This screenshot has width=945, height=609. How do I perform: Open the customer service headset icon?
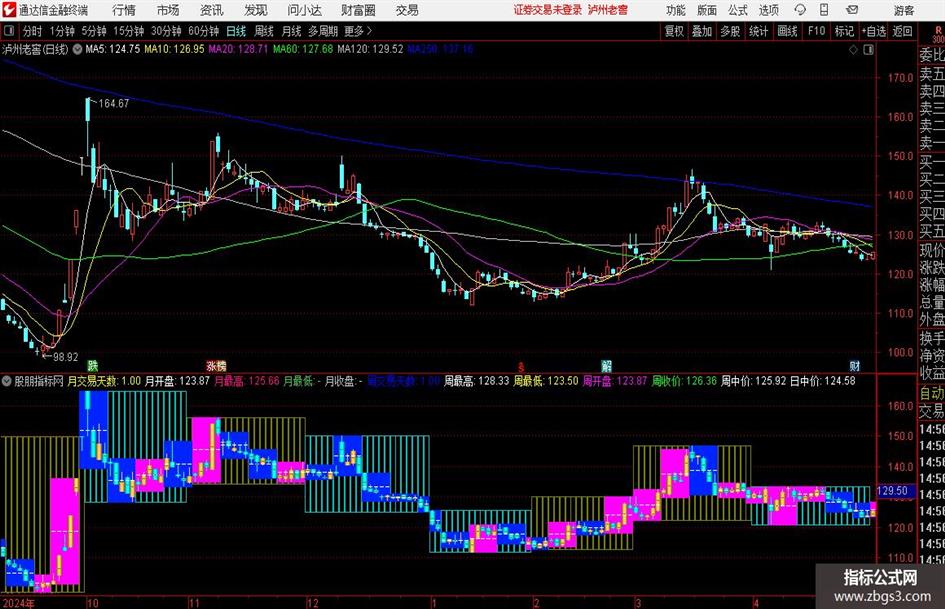(x=800, y=10)
